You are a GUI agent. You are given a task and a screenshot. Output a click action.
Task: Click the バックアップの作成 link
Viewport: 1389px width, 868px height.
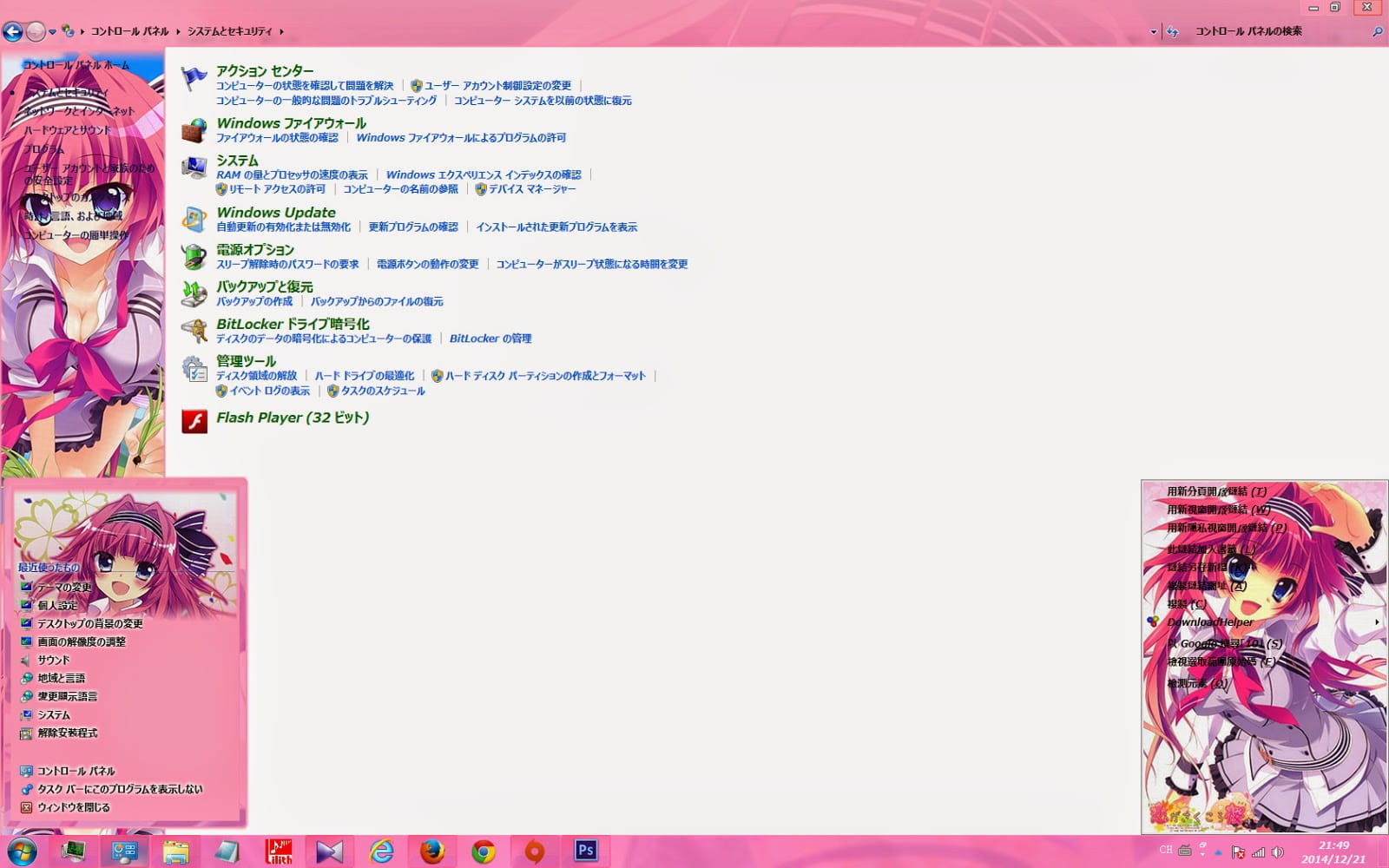(252, 301)
